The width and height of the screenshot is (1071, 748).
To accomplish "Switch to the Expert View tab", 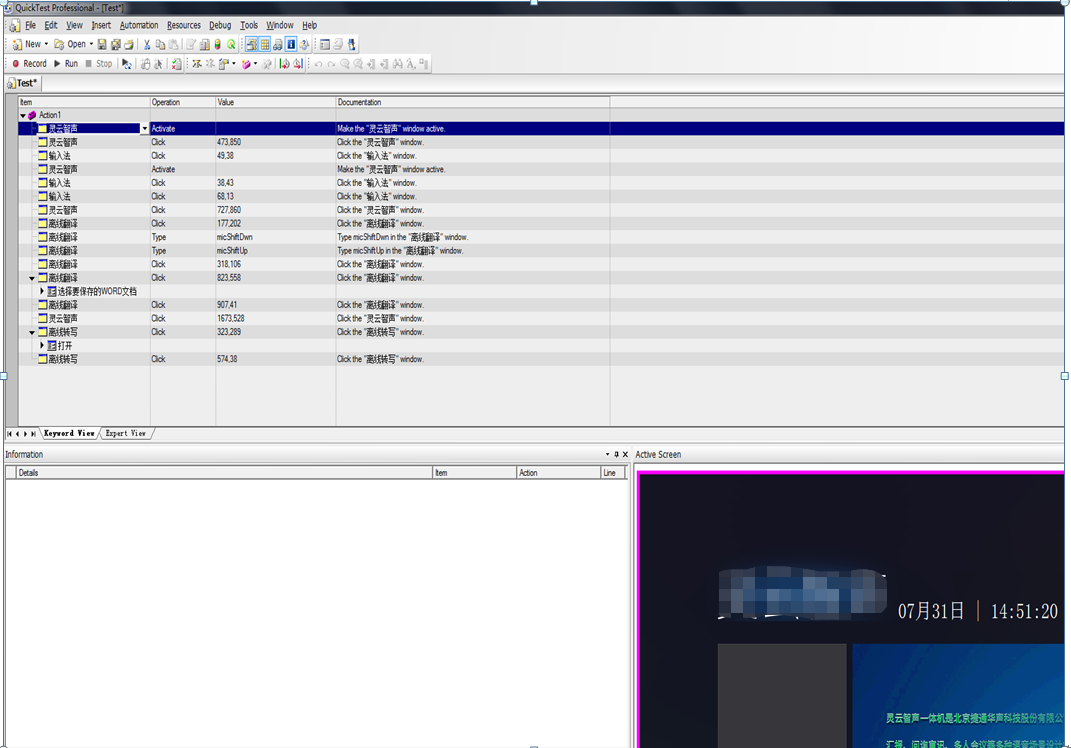I will click(x=126, y=433).
